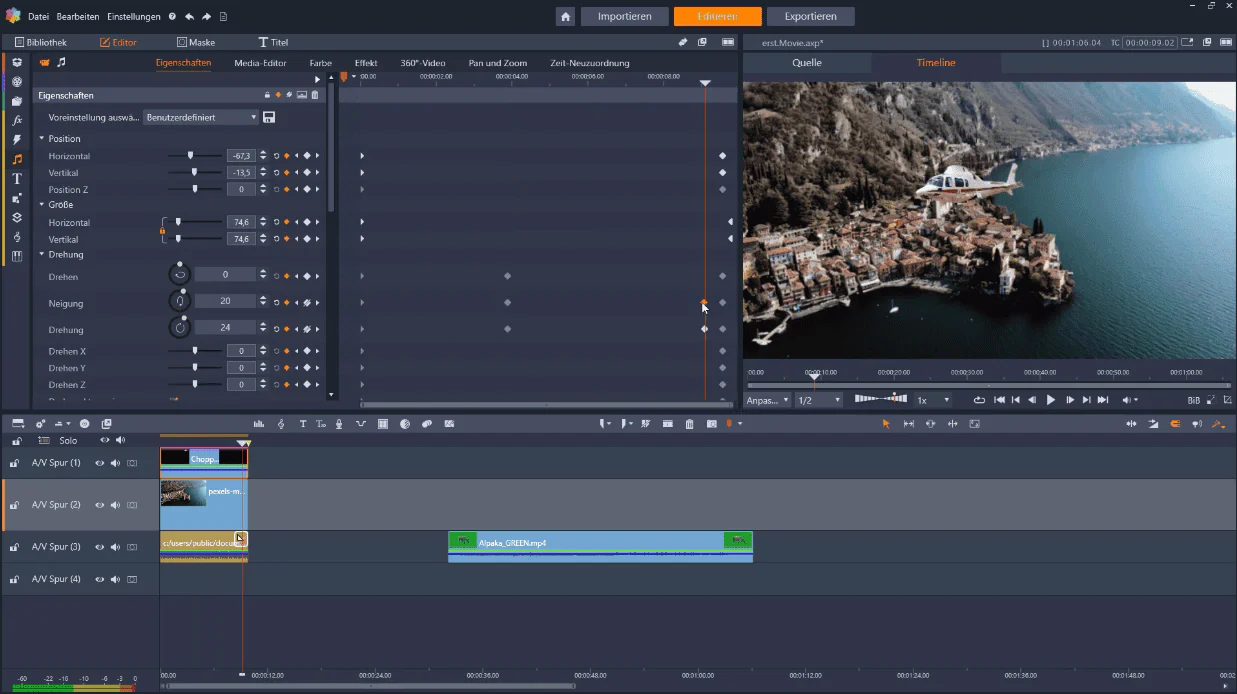Toggle loop playback icon in preview
Image resolution: width=1237 pixels, height=694 pixels.
tap(979, 400)
